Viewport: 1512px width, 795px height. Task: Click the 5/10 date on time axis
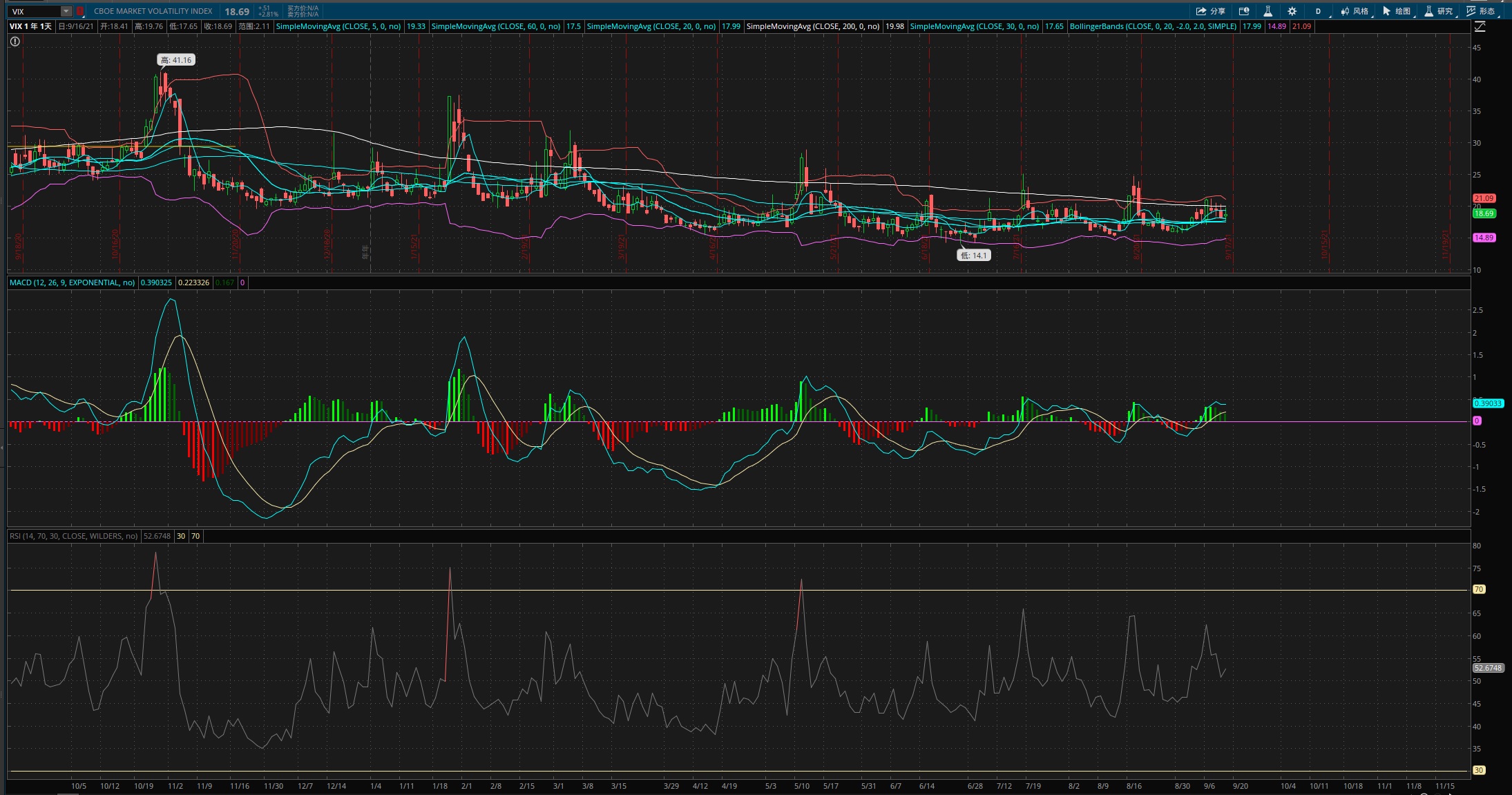pyautogui.click(x=802, y=786)
